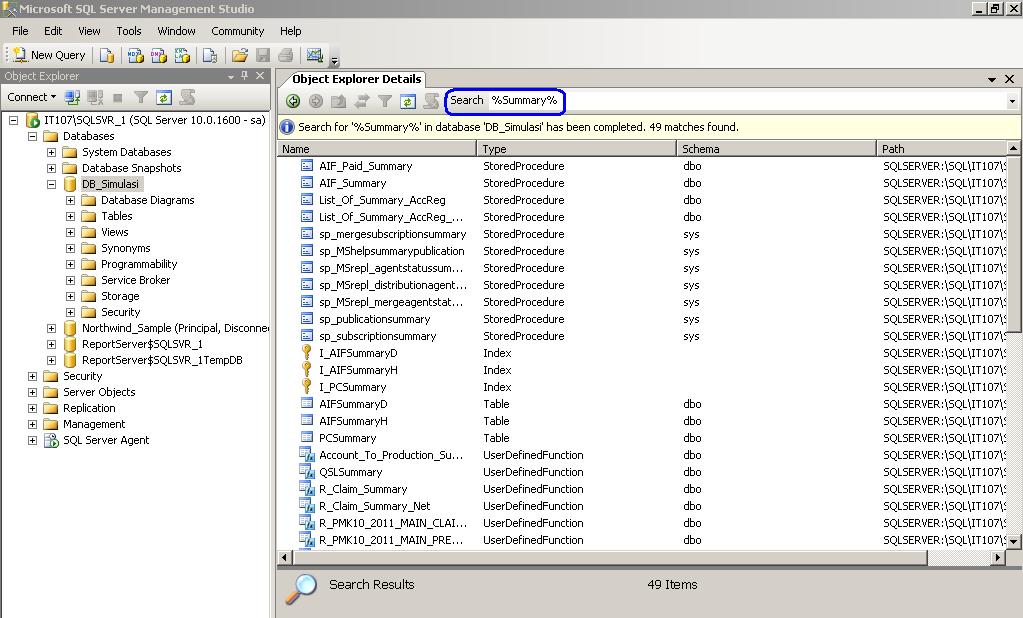This screenshot has height=618, width=1023.
Task: Click the Up folder icon in Details pane
Action: [x=339, y=101]
